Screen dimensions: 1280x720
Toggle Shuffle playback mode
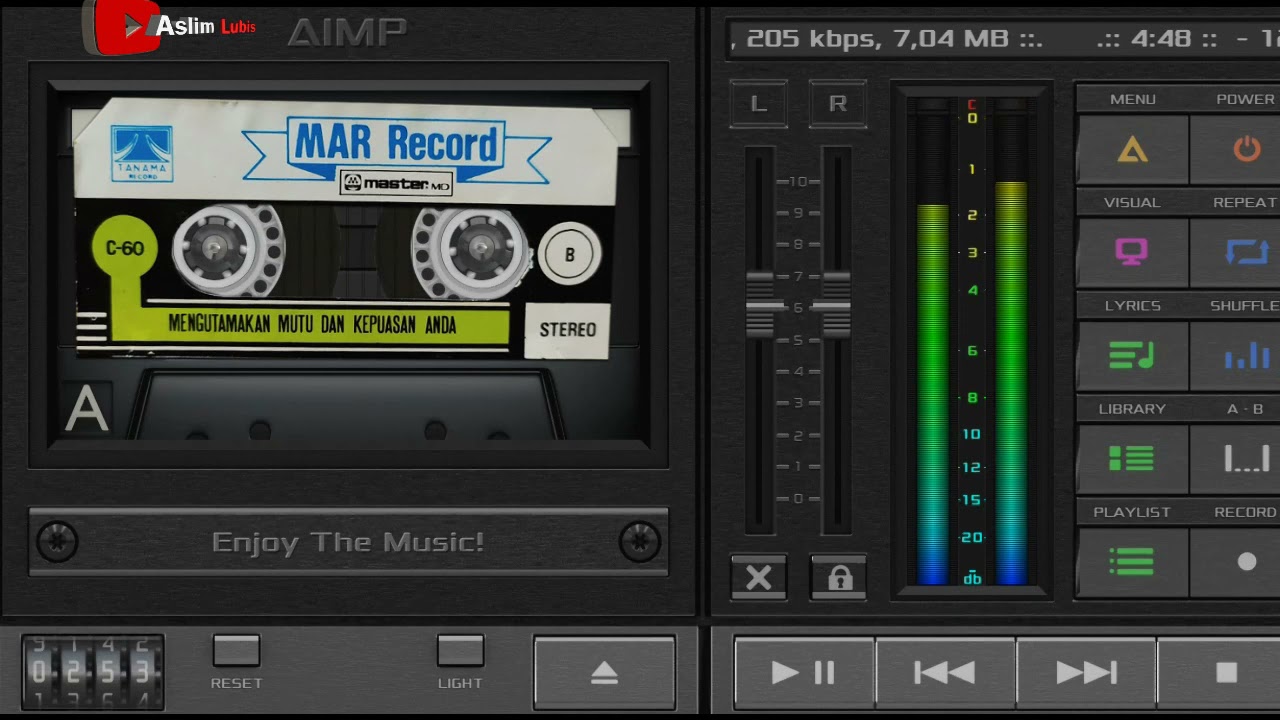click(x=1240, y=356)
